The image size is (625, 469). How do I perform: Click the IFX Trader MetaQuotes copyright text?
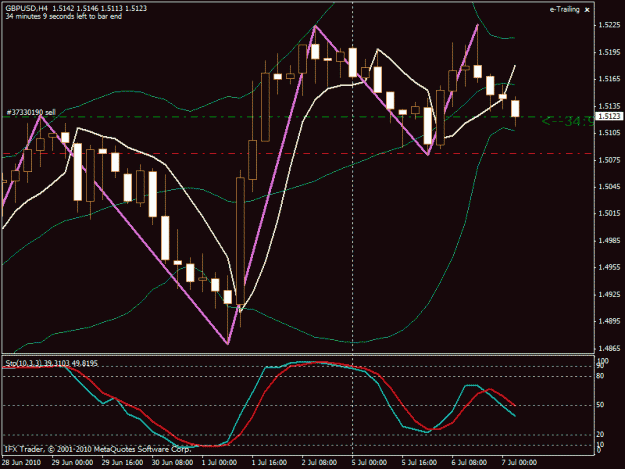pyautogui.click(x=97, y=449)
